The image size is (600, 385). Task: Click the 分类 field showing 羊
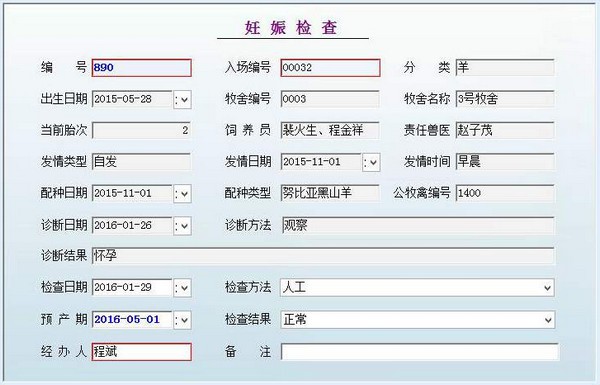(505, 68)
